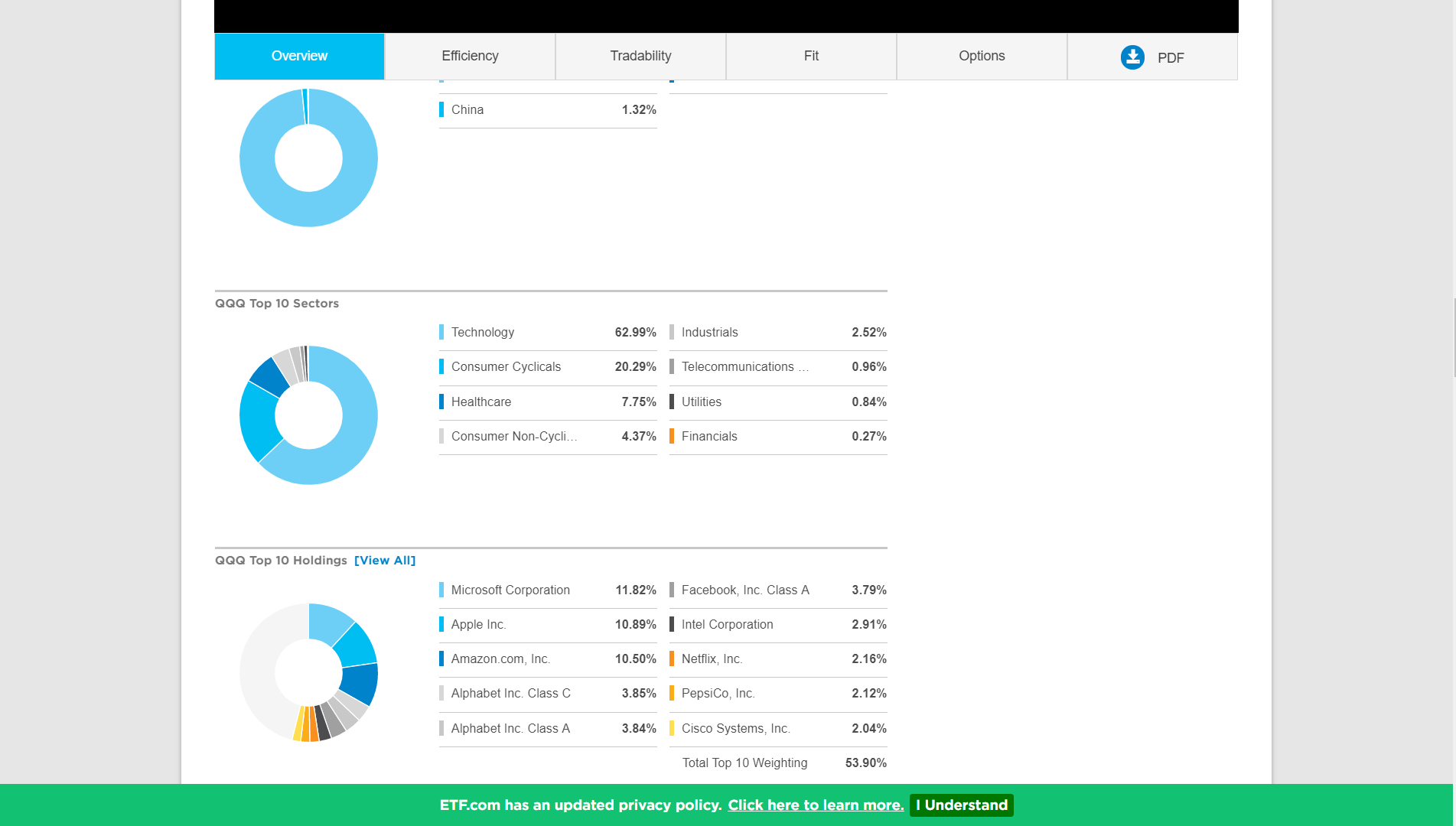Screen dimensions: 1456x826
Task: Click the PDF download arrow icon
Action: (x=1132, y=57)
